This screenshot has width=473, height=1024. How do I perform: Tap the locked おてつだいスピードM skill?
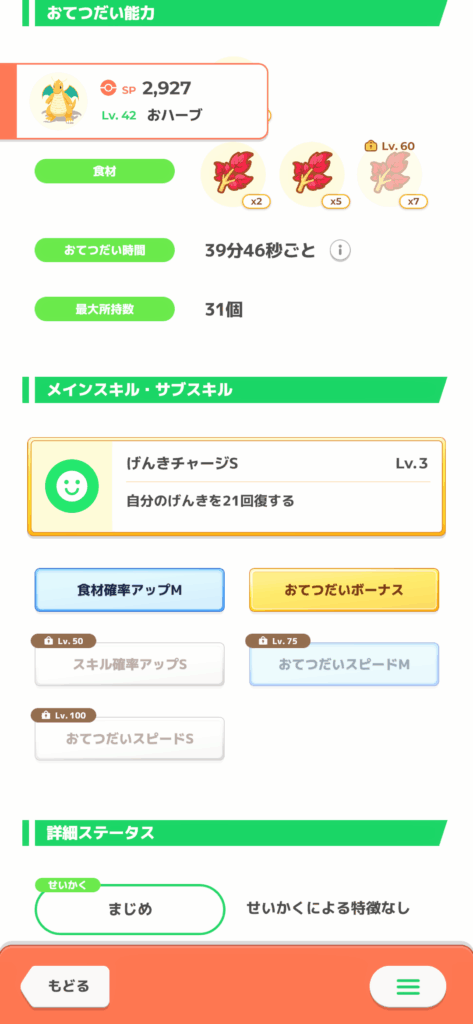click(x=344, y=664)
